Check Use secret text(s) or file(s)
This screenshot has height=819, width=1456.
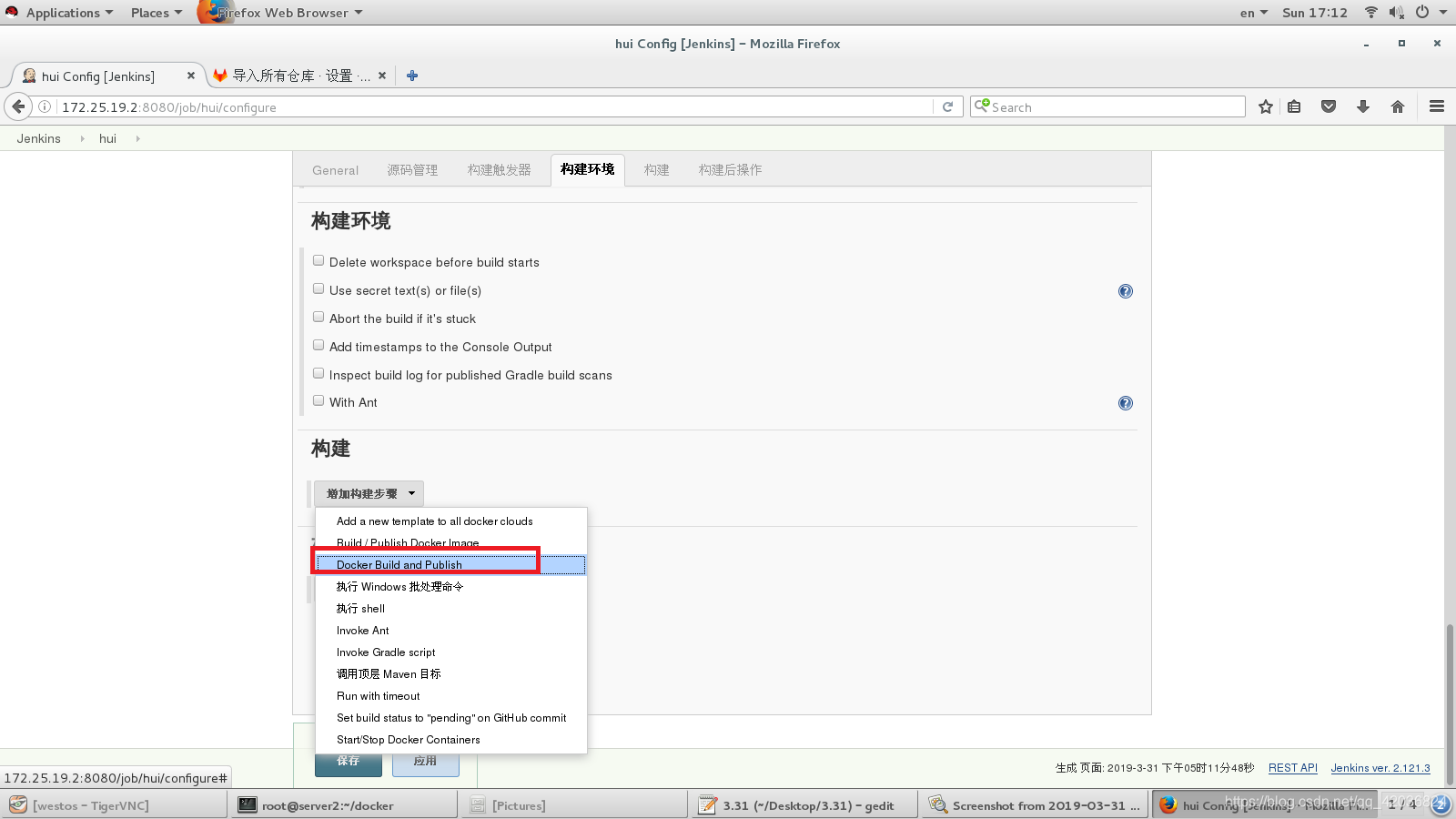318,288
